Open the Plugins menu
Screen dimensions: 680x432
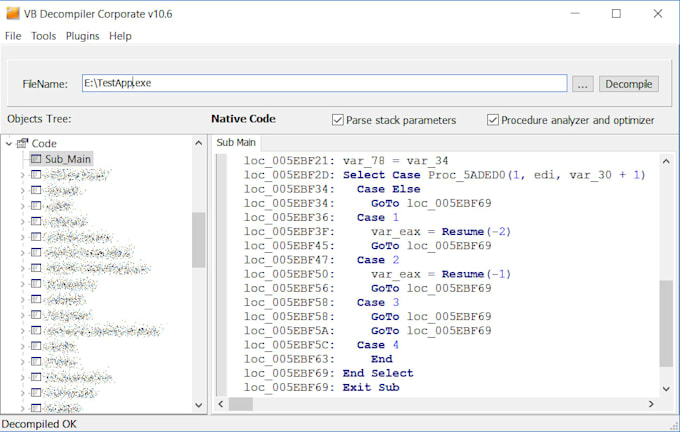[x=82, y=36]
